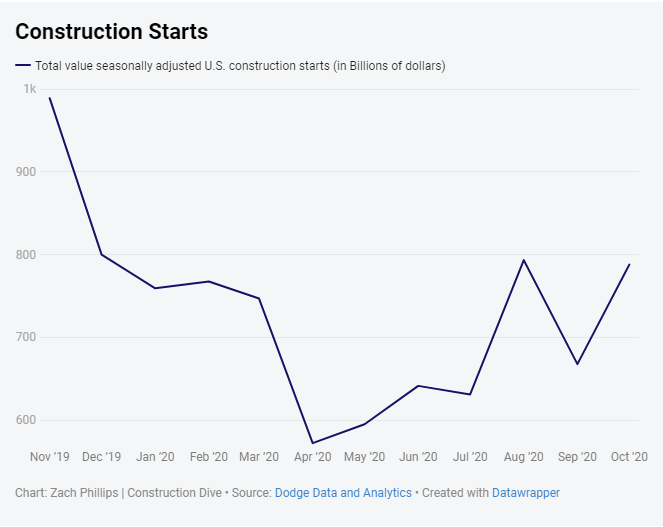Click the Apr '20 lowest point on line
Image resolution: width=663 pixels, height=527 pixels.
click(312, 443)
